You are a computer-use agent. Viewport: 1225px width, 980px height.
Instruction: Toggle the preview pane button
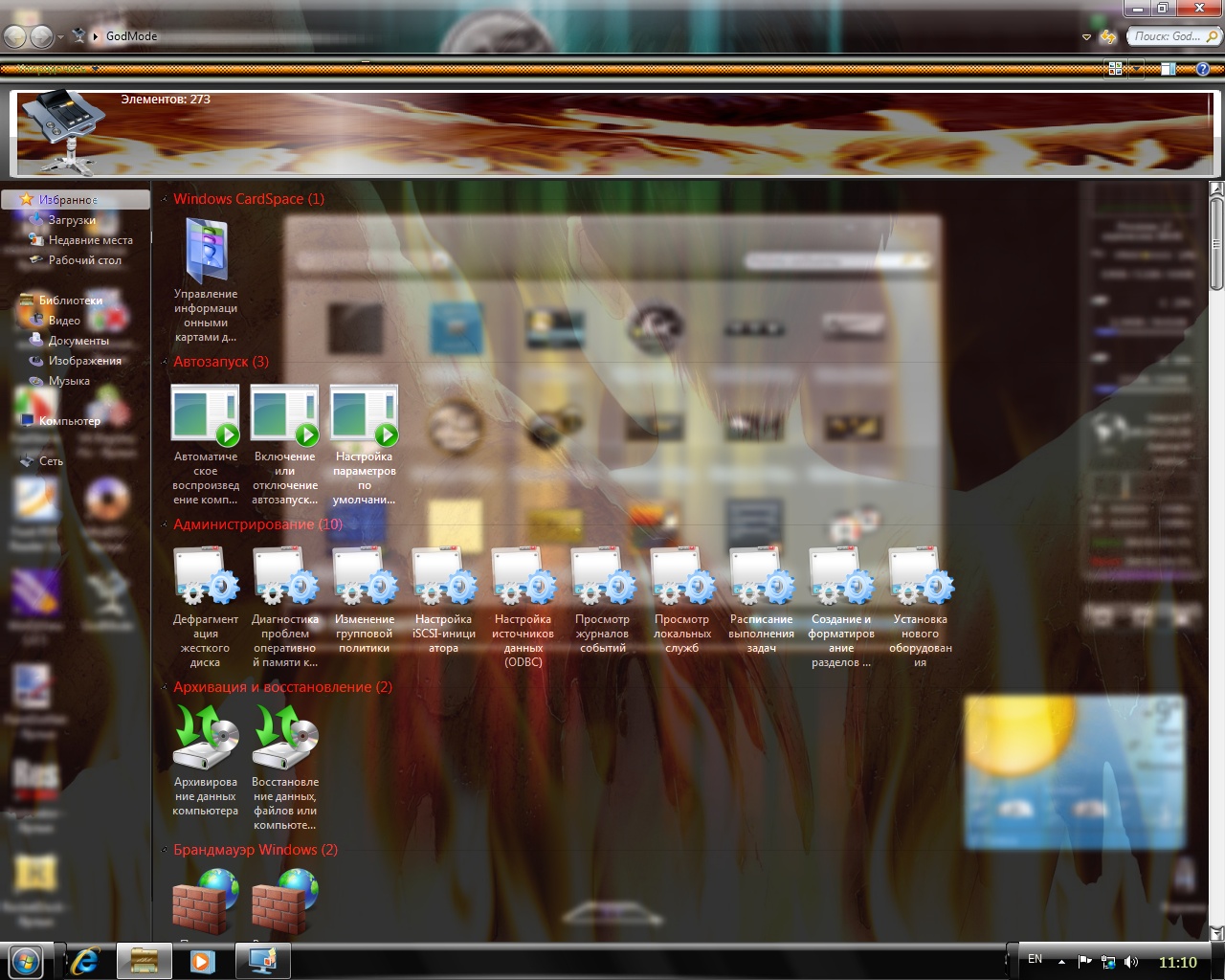(x=1169, y=69)
